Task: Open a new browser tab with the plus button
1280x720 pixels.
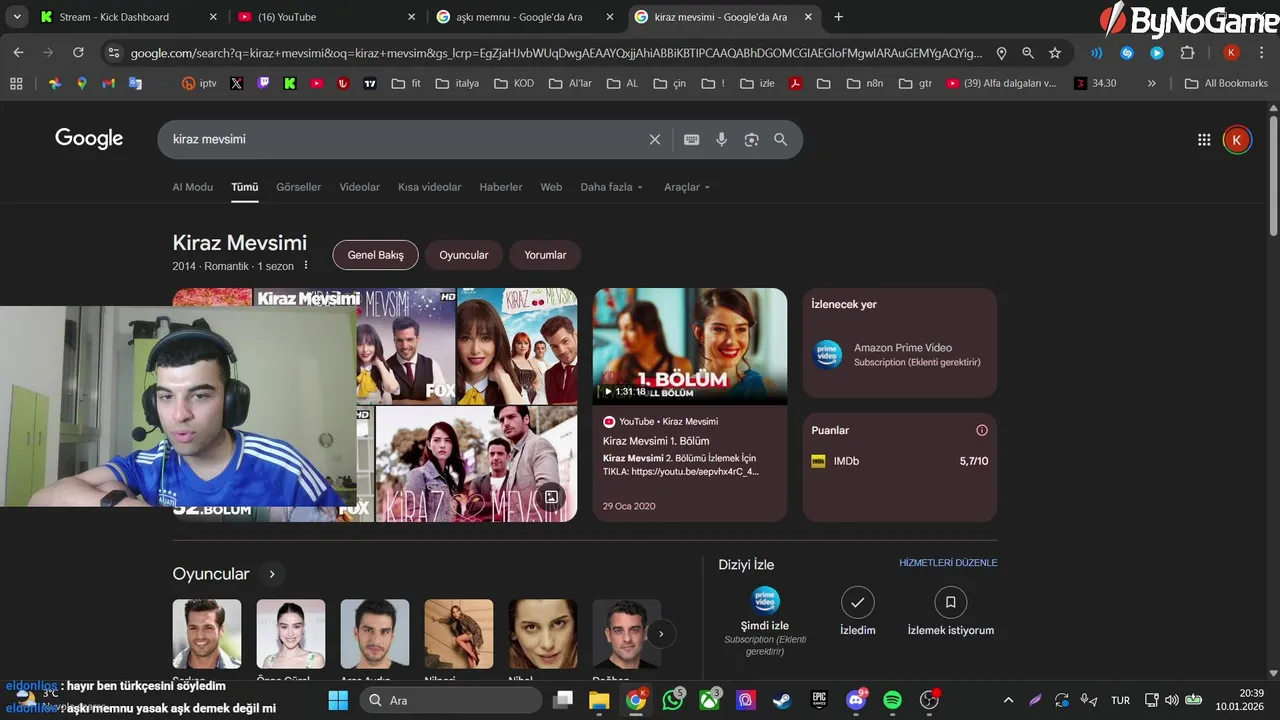Action: [838, 17]
